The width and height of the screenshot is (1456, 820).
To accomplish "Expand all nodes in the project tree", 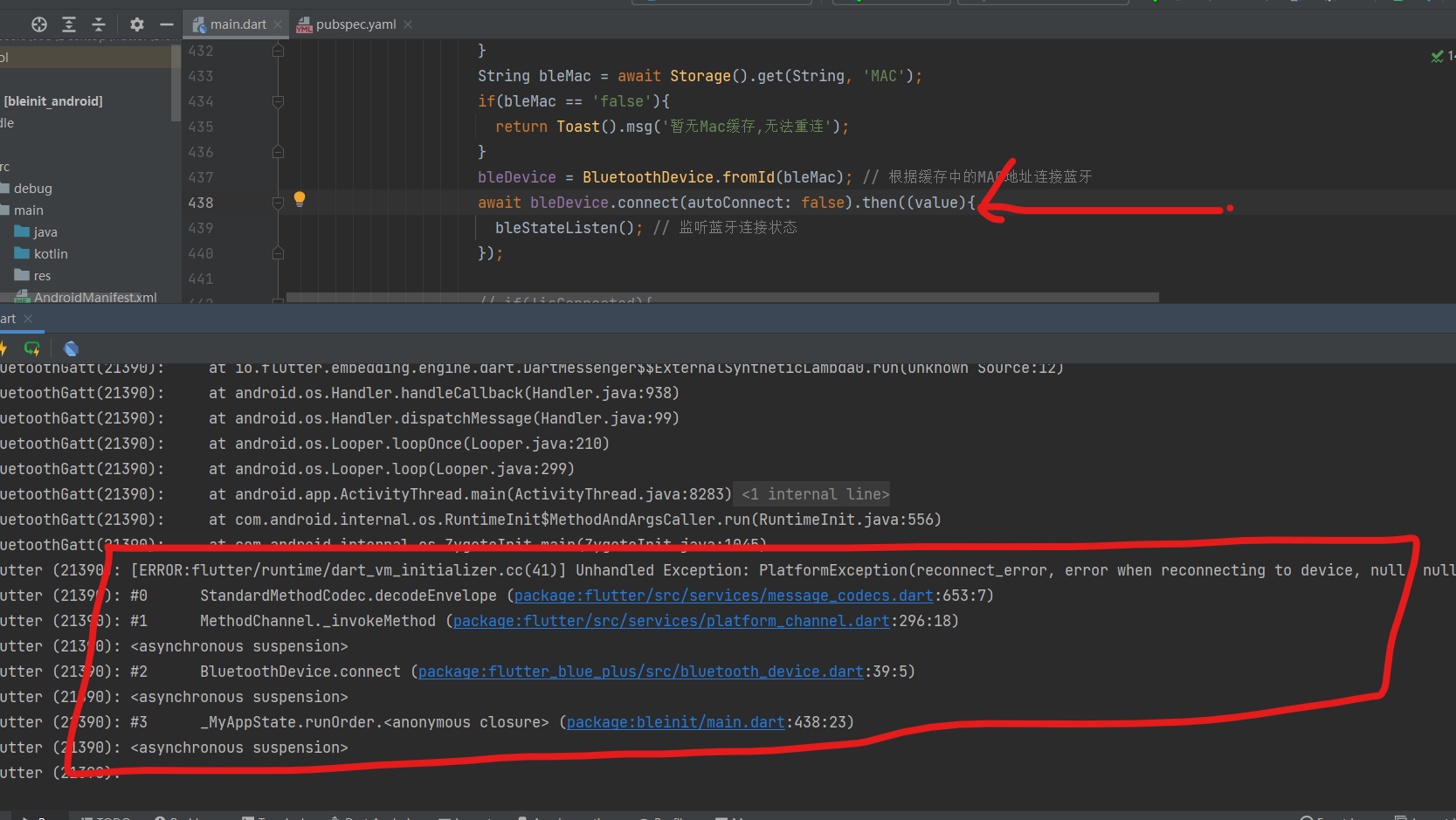I will (68, 24).
